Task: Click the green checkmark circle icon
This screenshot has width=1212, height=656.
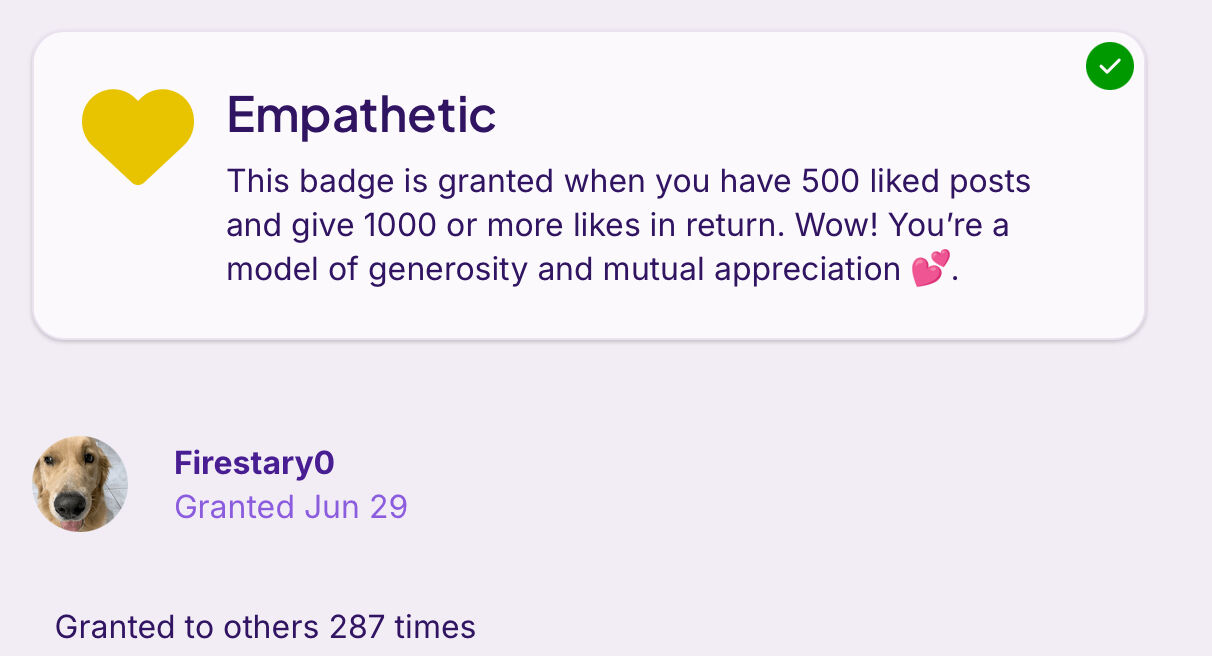Action: point(1110,66)
